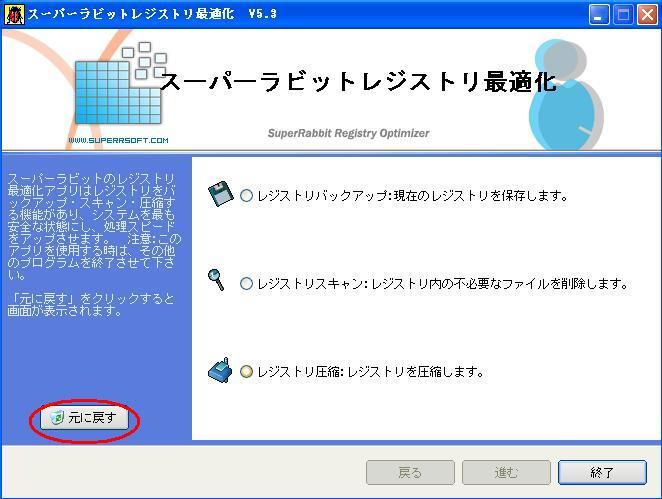Screen dimensions: 662x499
Task: Click the title bar text スーパーラビットレジストリ最適化 V5.3
Action: (x=152, y=15)
